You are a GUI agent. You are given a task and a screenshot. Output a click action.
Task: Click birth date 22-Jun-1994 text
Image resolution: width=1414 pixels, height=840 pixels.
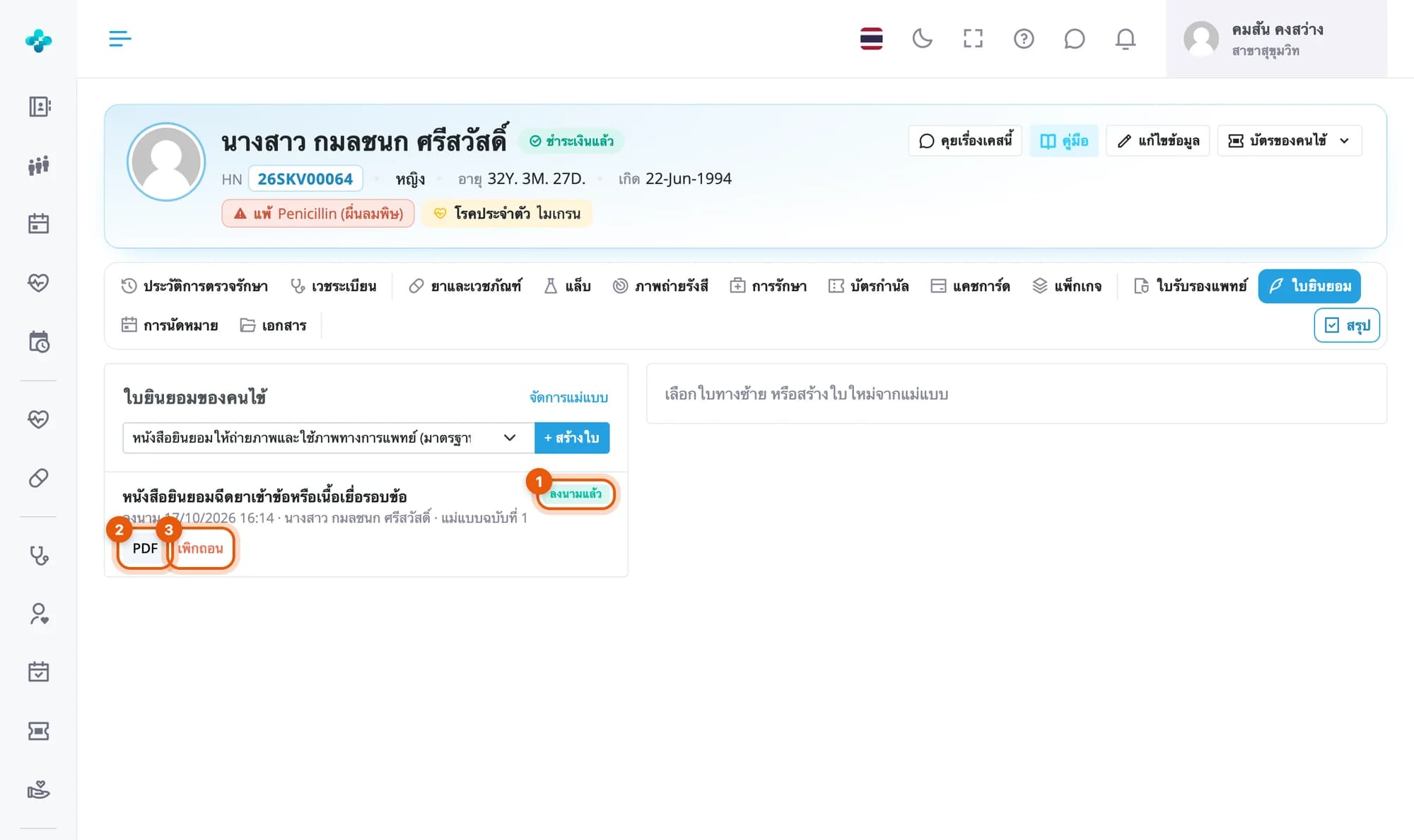pyautogui.click(x=688, y=179)
